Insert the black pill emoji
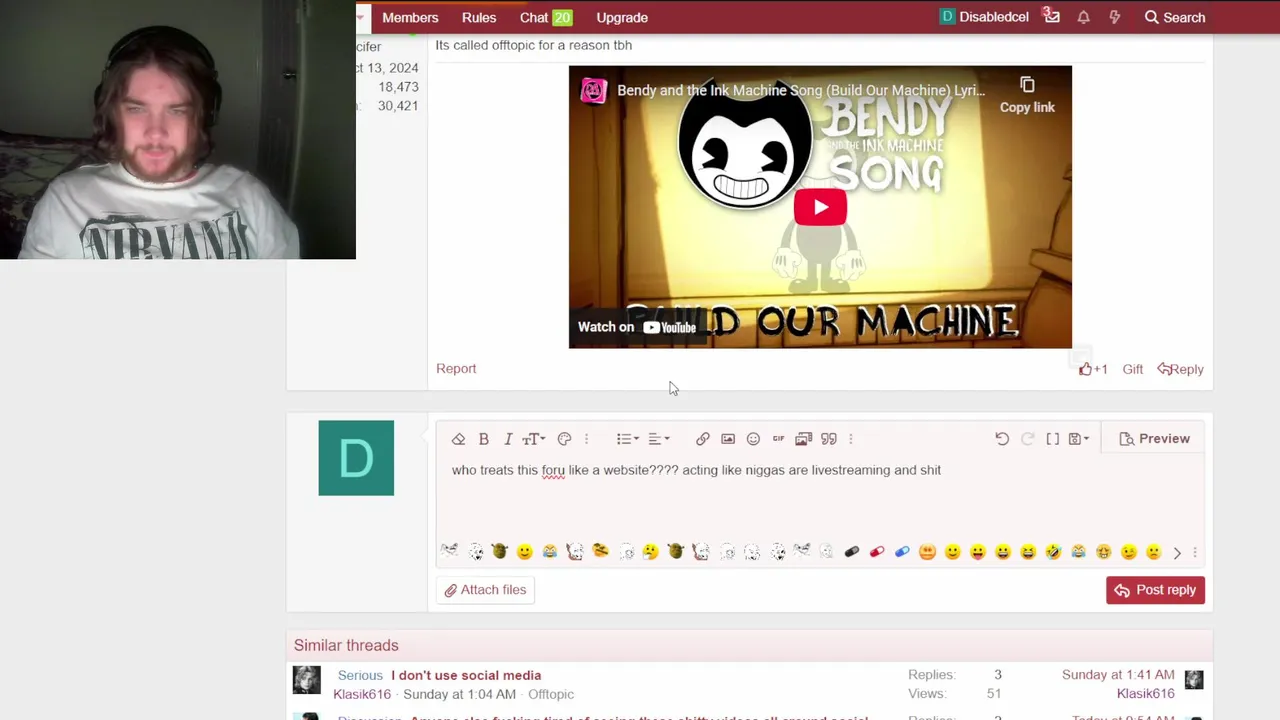 [852, 552]
